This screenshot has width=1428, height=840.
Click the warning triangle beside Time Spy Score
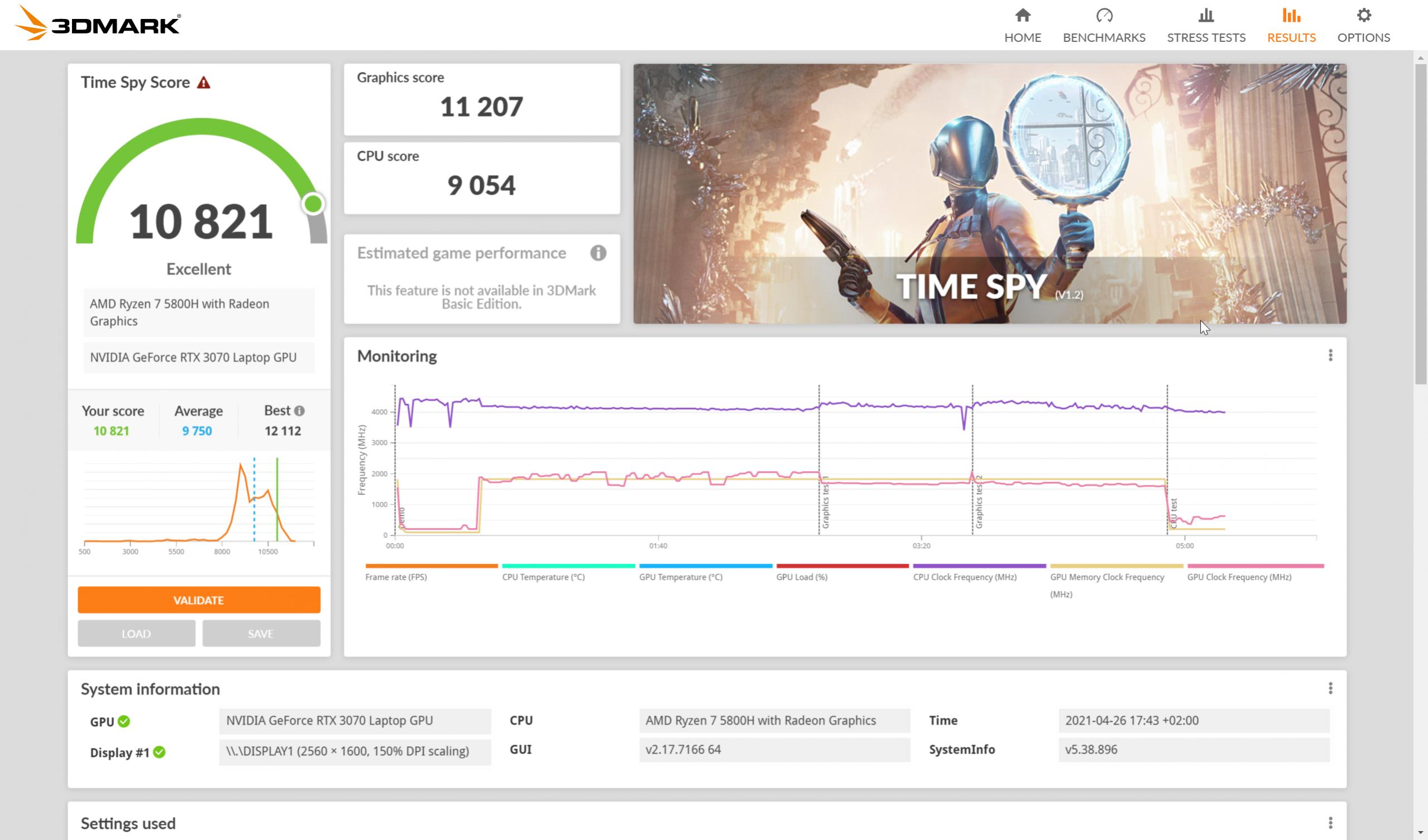coord(203,82)
